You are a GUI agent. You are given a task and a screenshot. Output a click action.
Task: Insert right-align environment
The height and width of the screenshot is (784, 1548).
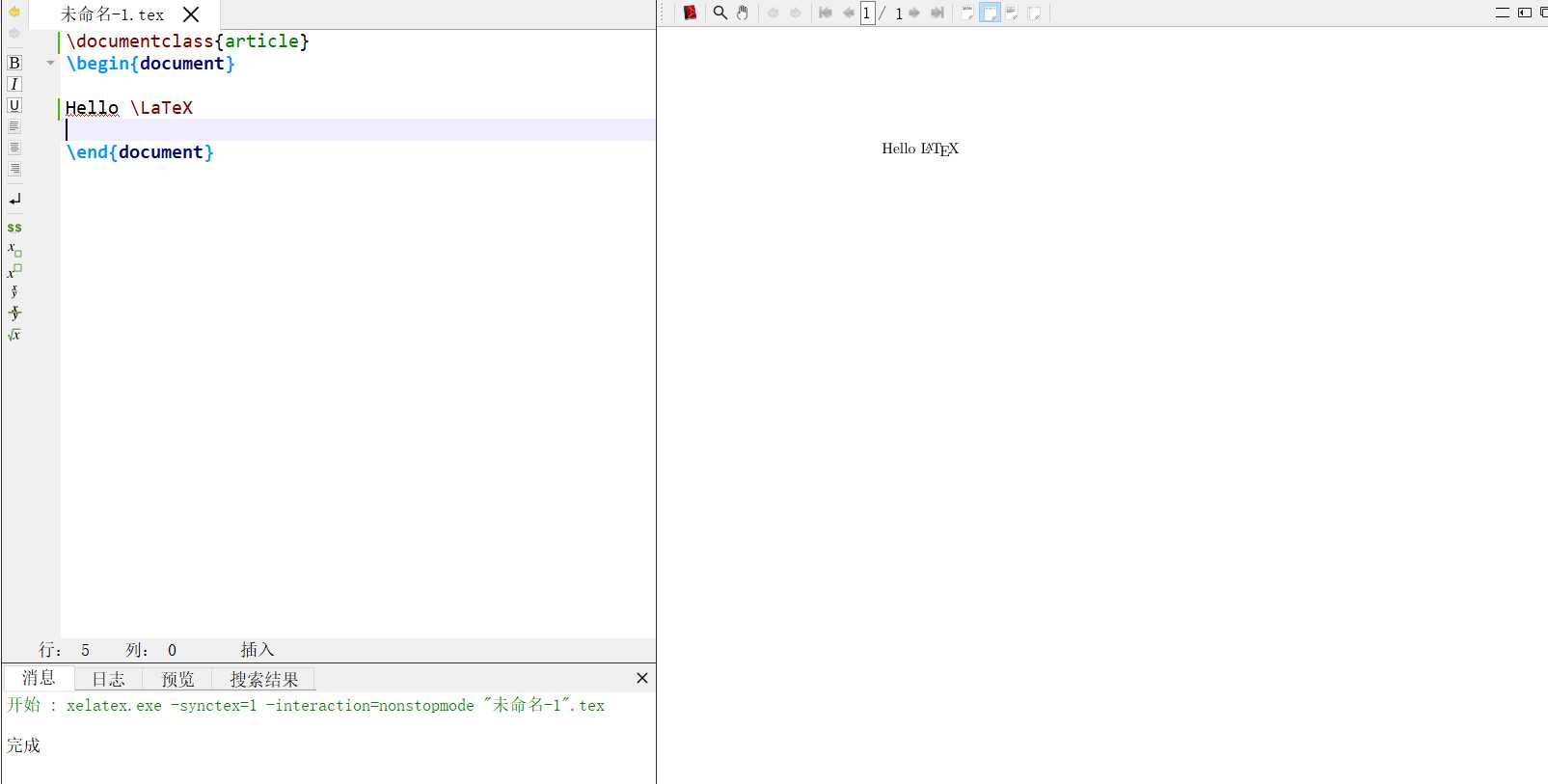point(14,169)
